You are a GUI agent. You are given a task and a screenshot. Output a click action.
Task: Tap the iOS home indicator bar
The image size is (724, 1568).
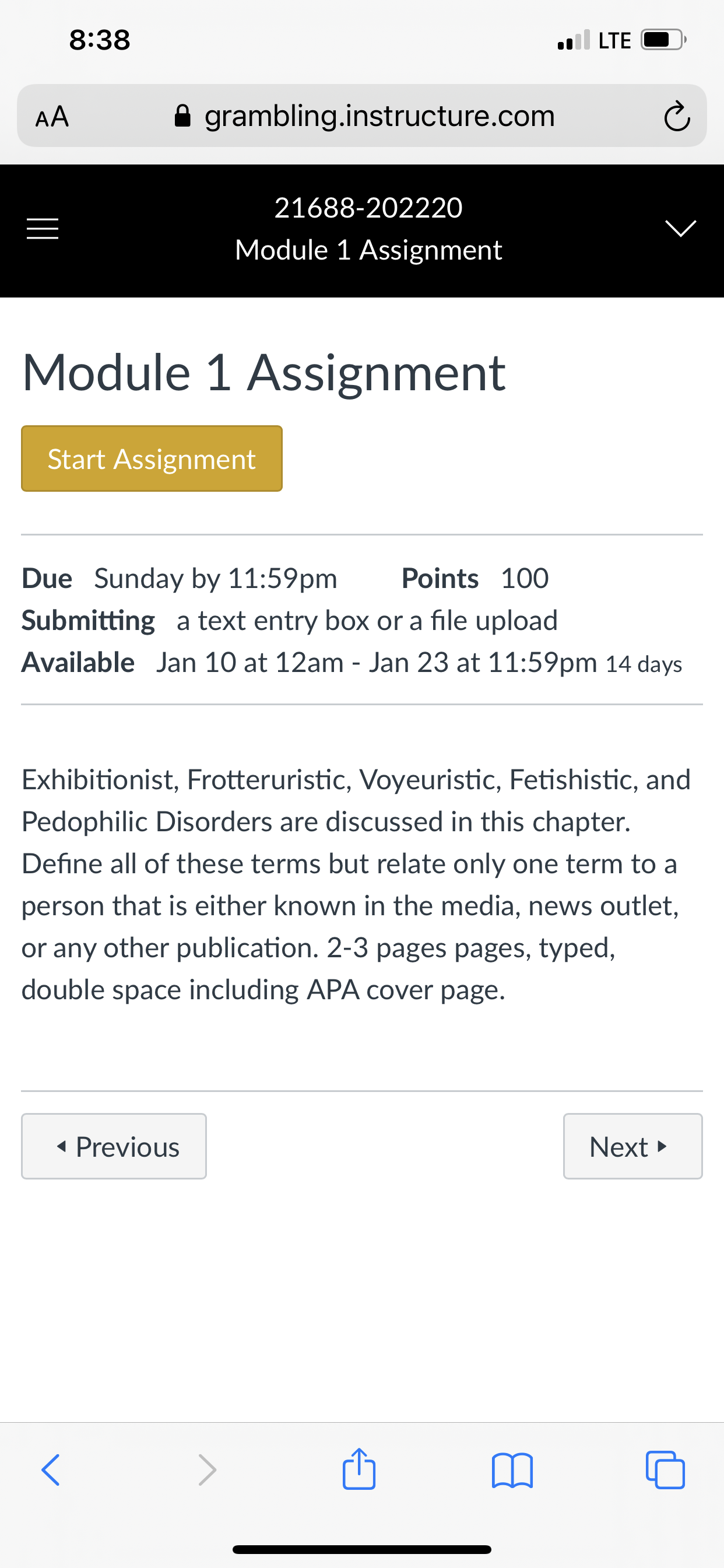[x=362, y=1549]
